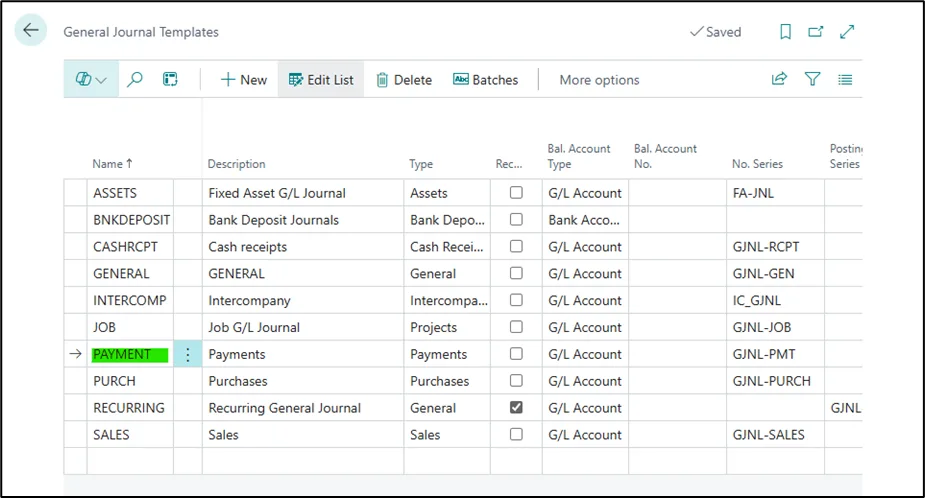Select the INTERCOMP name cell
The width and height of the screenshot is (925, 498).
coord(130,300)
